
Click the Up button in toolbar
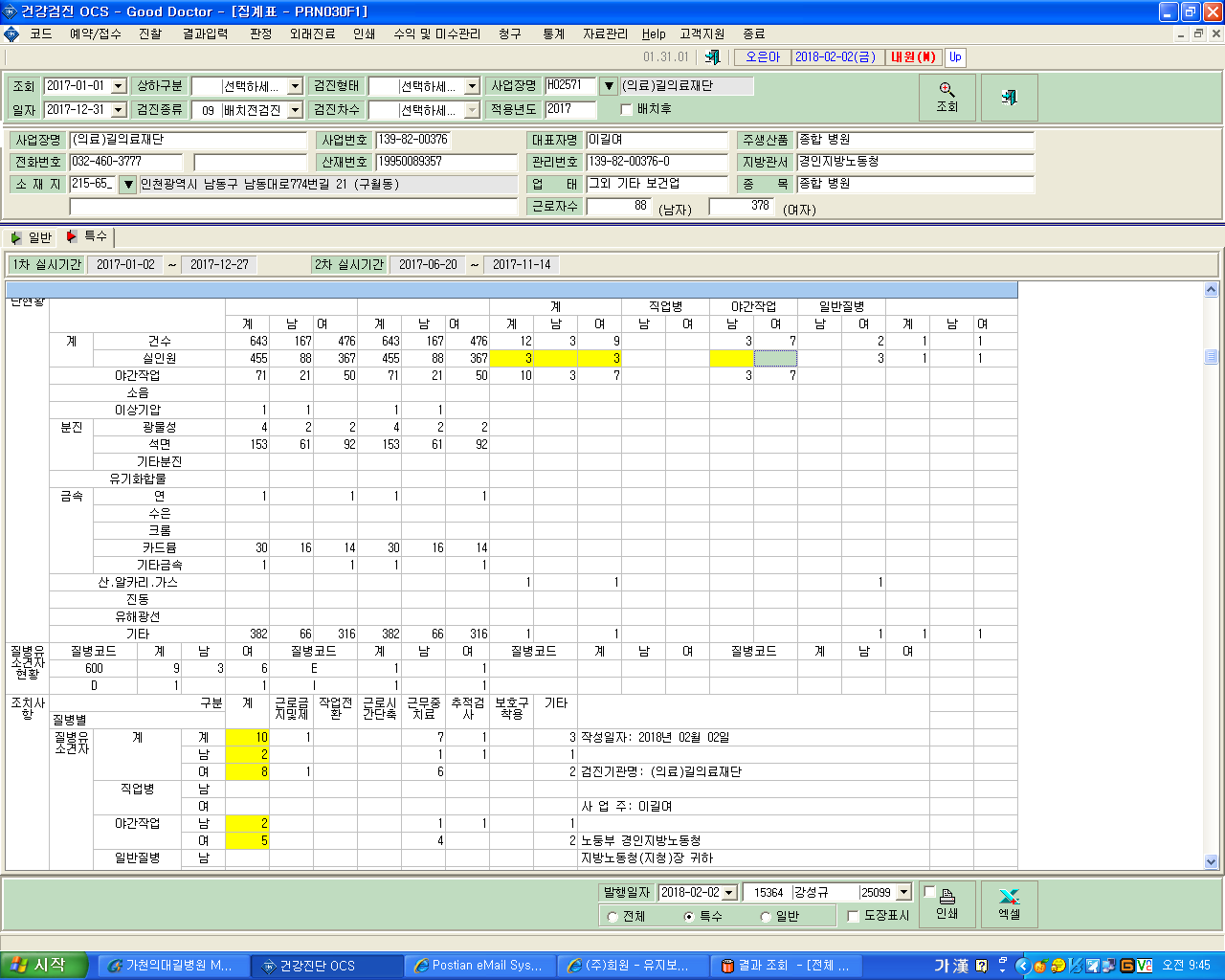[x=955, y=57]
